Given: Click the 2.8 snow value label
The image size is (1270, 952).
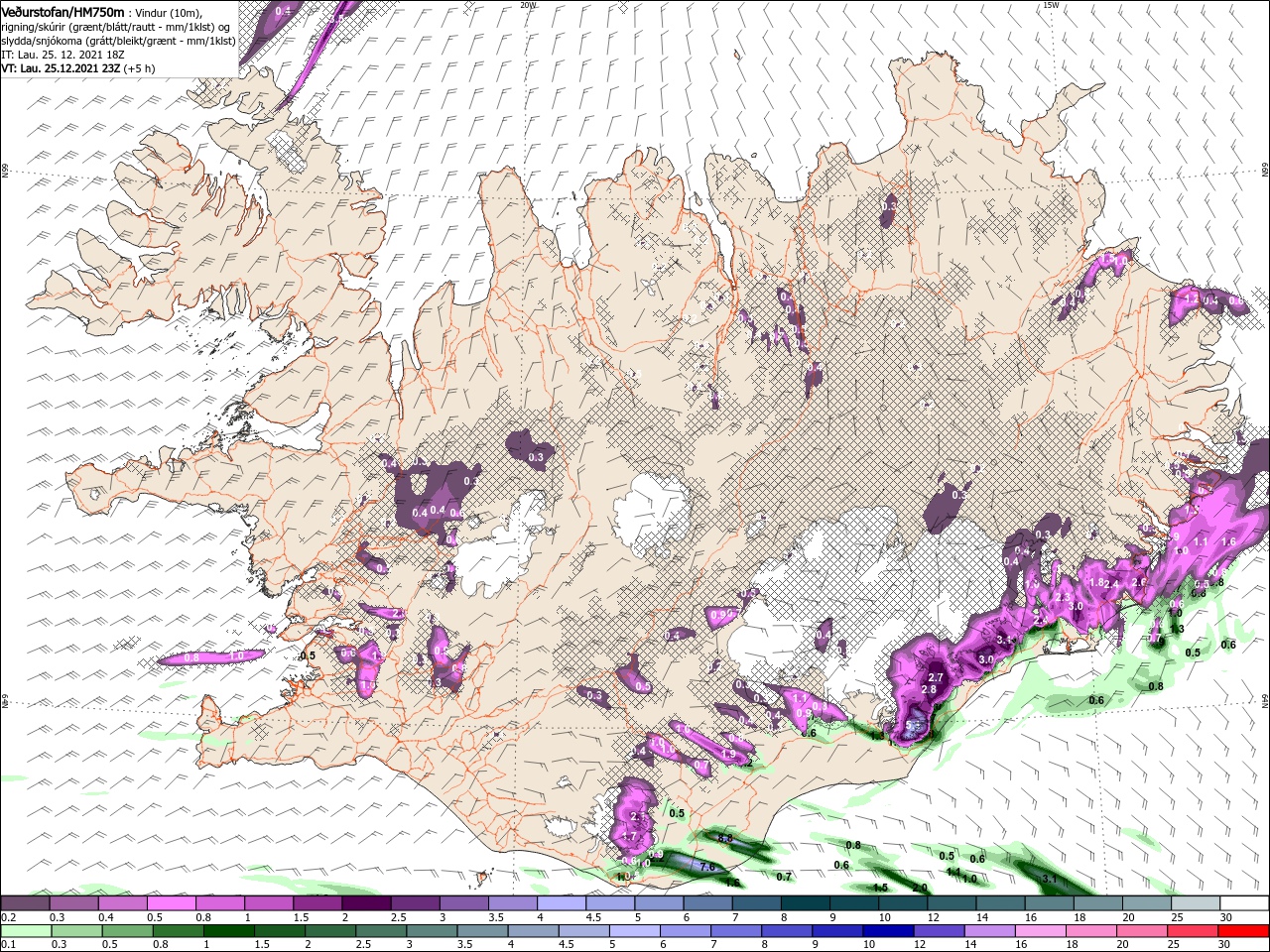Looking at the screenshot, I should tap(929, 689).
